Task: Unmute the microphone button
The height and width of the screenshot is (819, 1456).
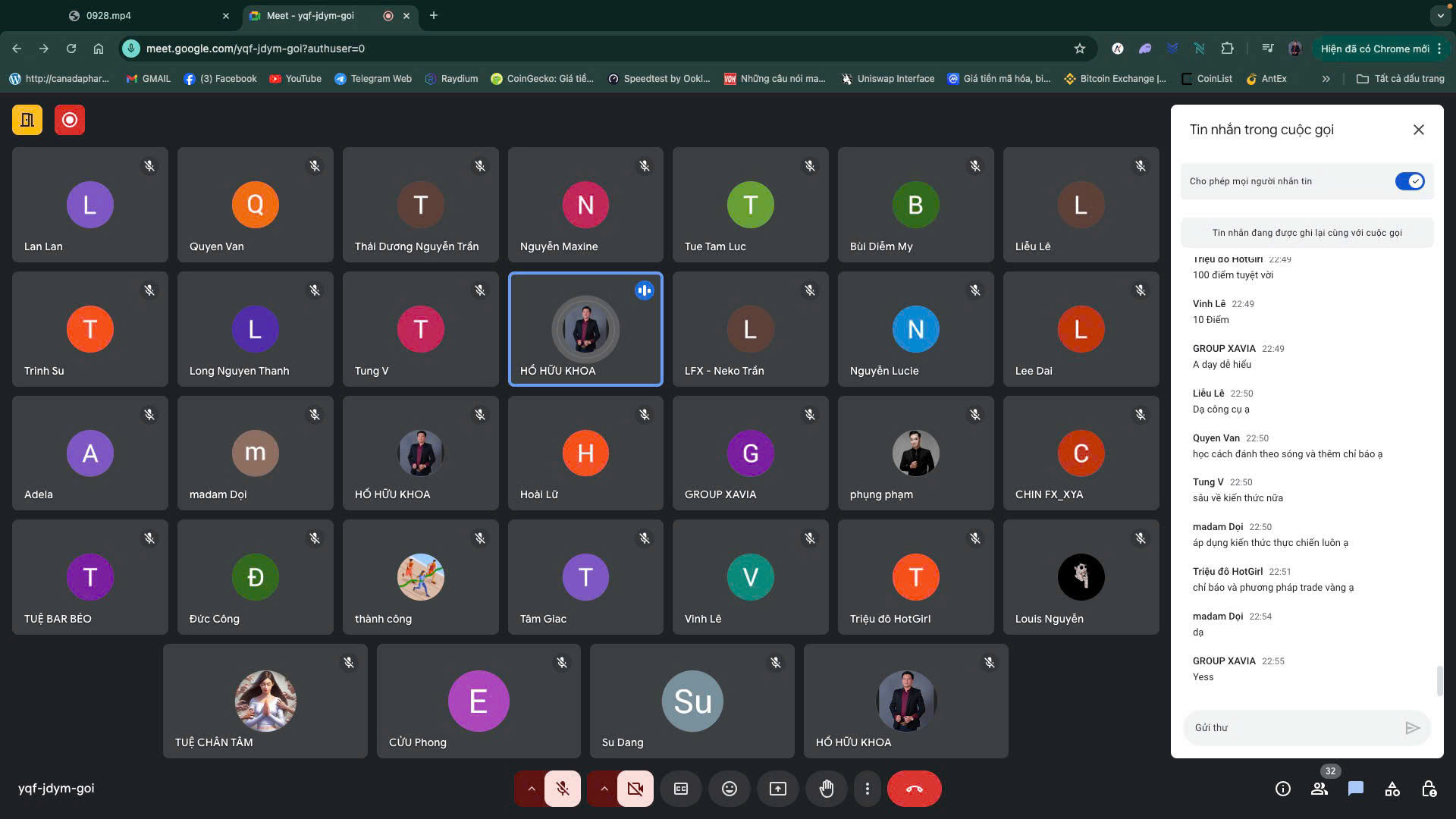Action: click(563, 789)
